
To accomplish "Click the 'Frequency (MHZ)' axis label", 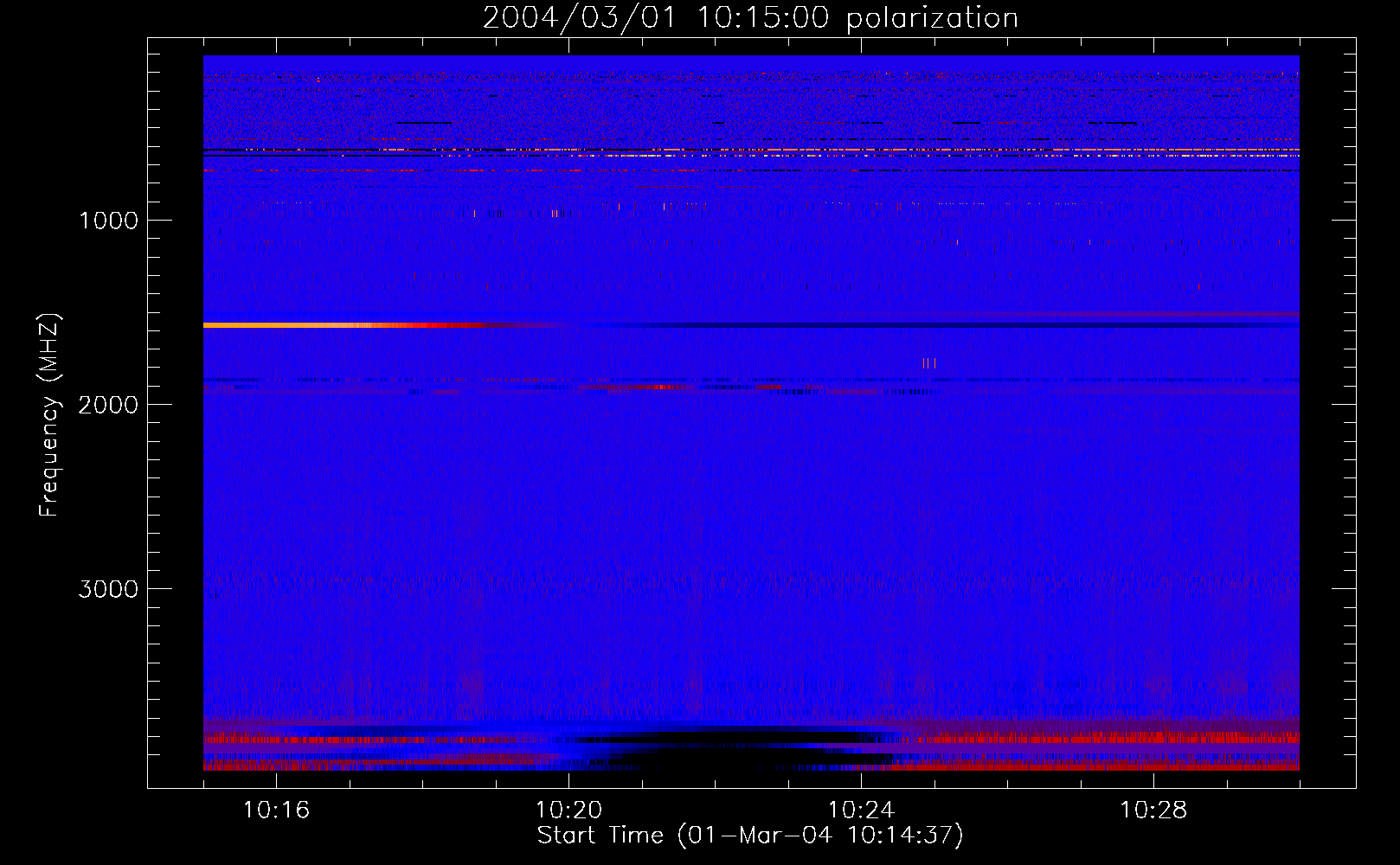I will (x=49, y=415).
